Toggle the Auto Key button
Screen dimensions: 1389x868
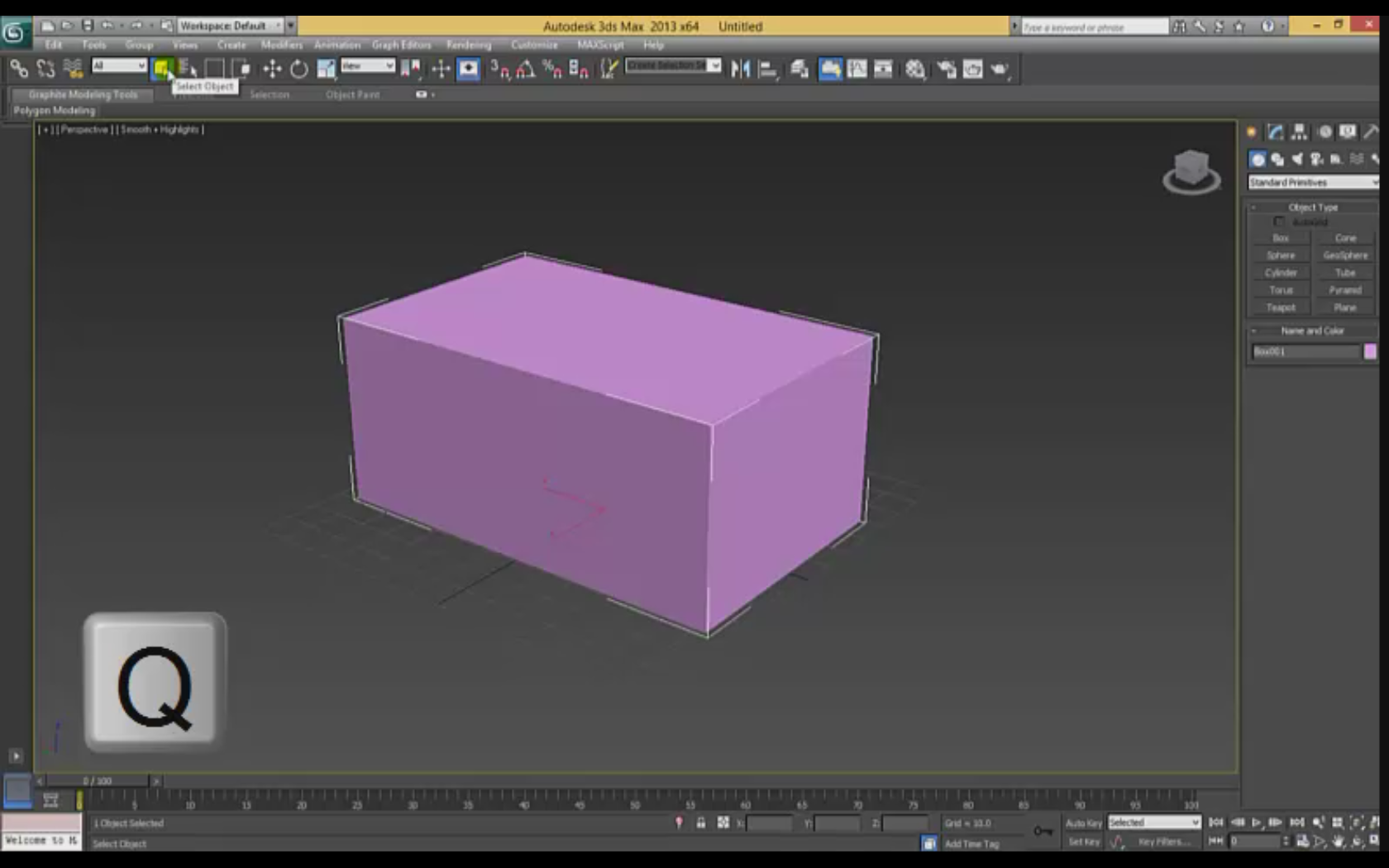pos(1083,823)
